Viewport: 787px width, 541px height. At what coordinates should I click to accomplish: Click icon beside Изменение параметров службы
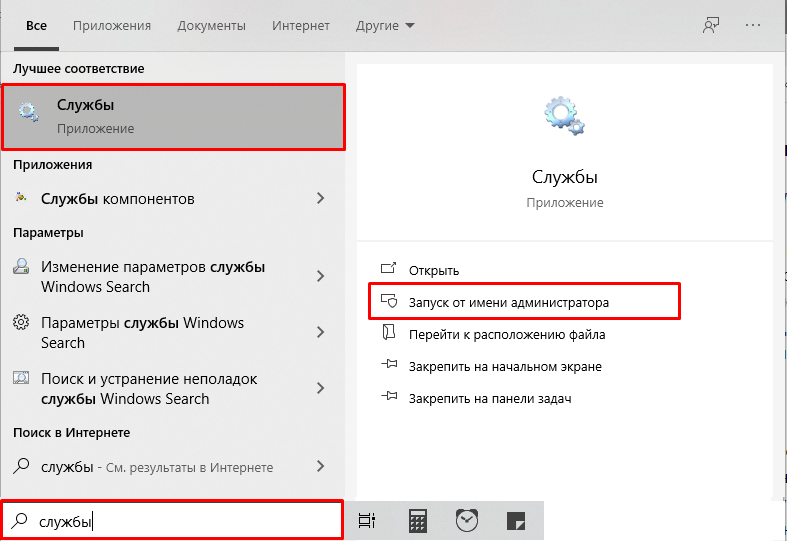pos(21,266)
